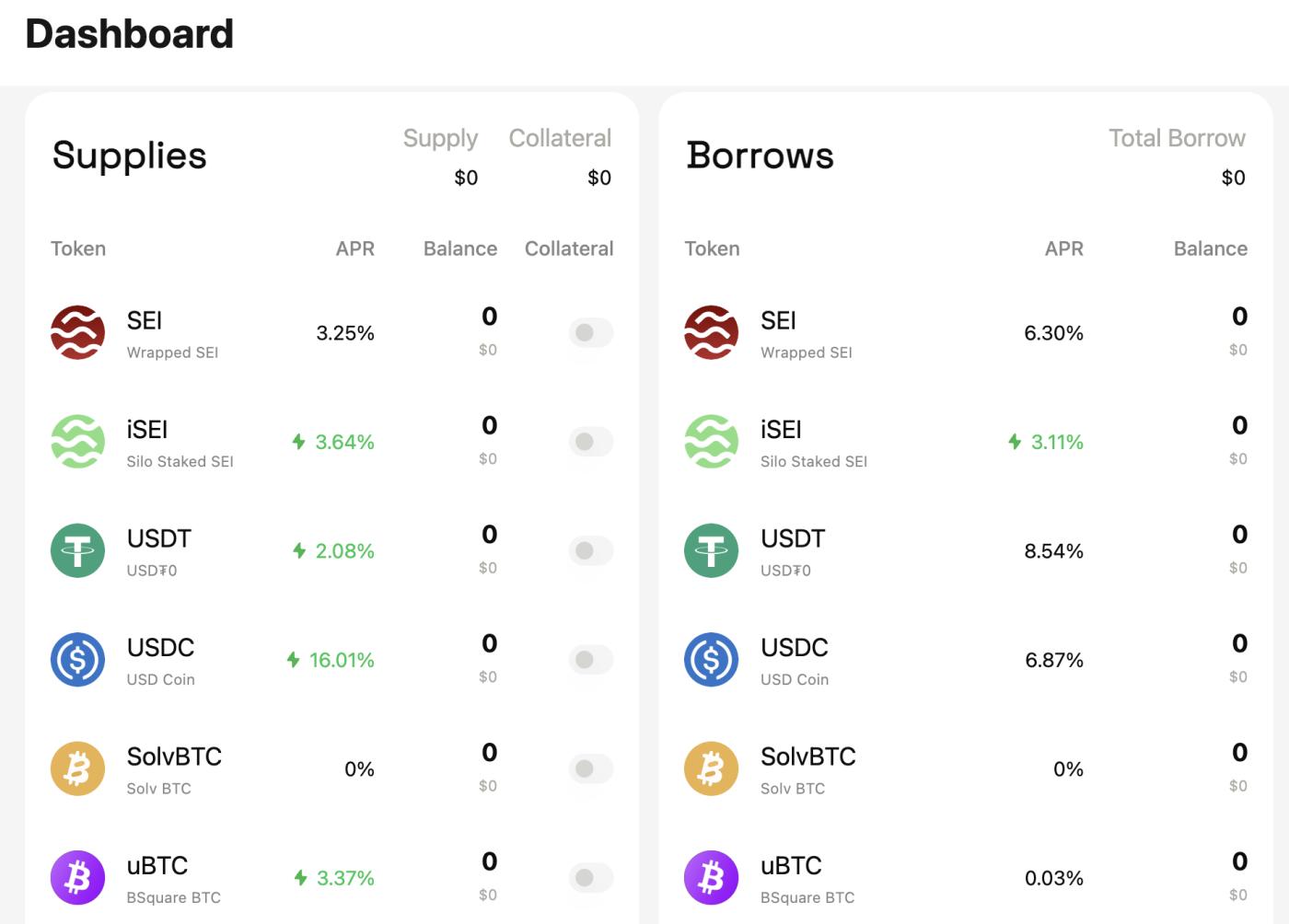Click the SEI token icon in Supplies
The height and width of the screenshot is (924, 1289).
click(77, 332)
